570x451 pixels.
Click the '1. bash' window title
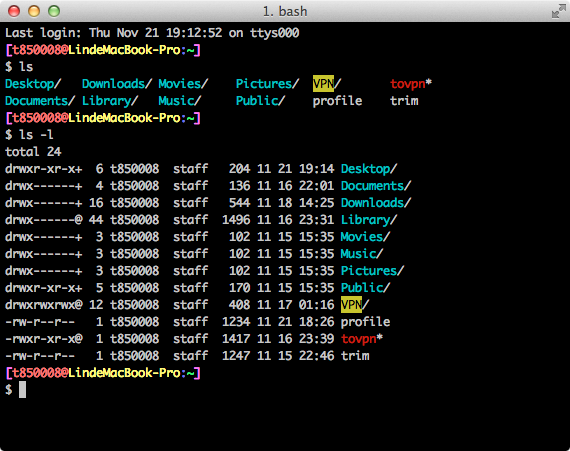tap(285, 12)
